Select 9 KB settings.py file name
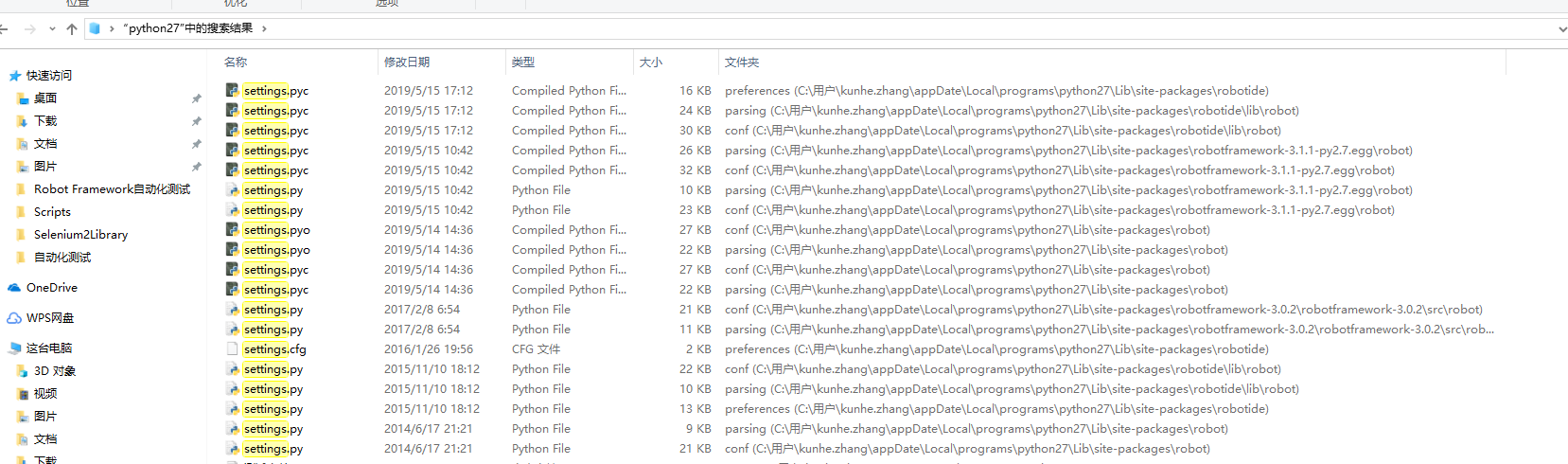Image resolution: width=1568 pixels, height=464 pixels. point(273,429)
